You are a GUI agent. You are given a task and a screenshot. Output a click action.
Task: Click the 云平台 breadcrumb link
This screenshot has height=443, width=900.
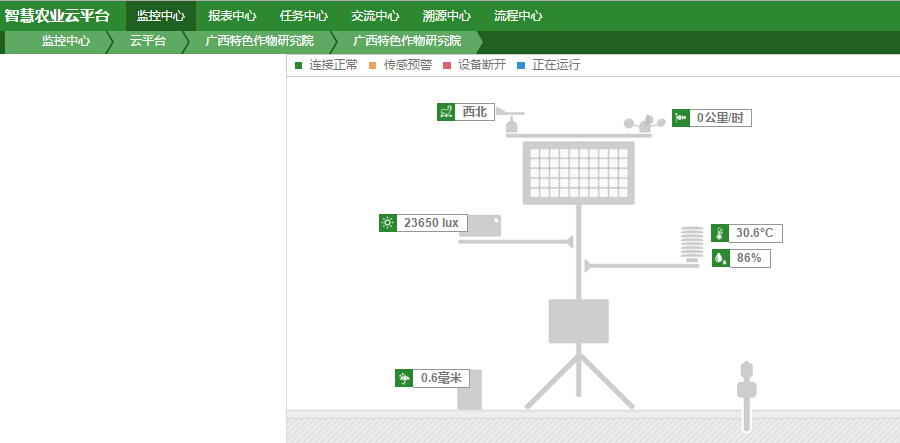pyautogui.click(x=148, y=41)
